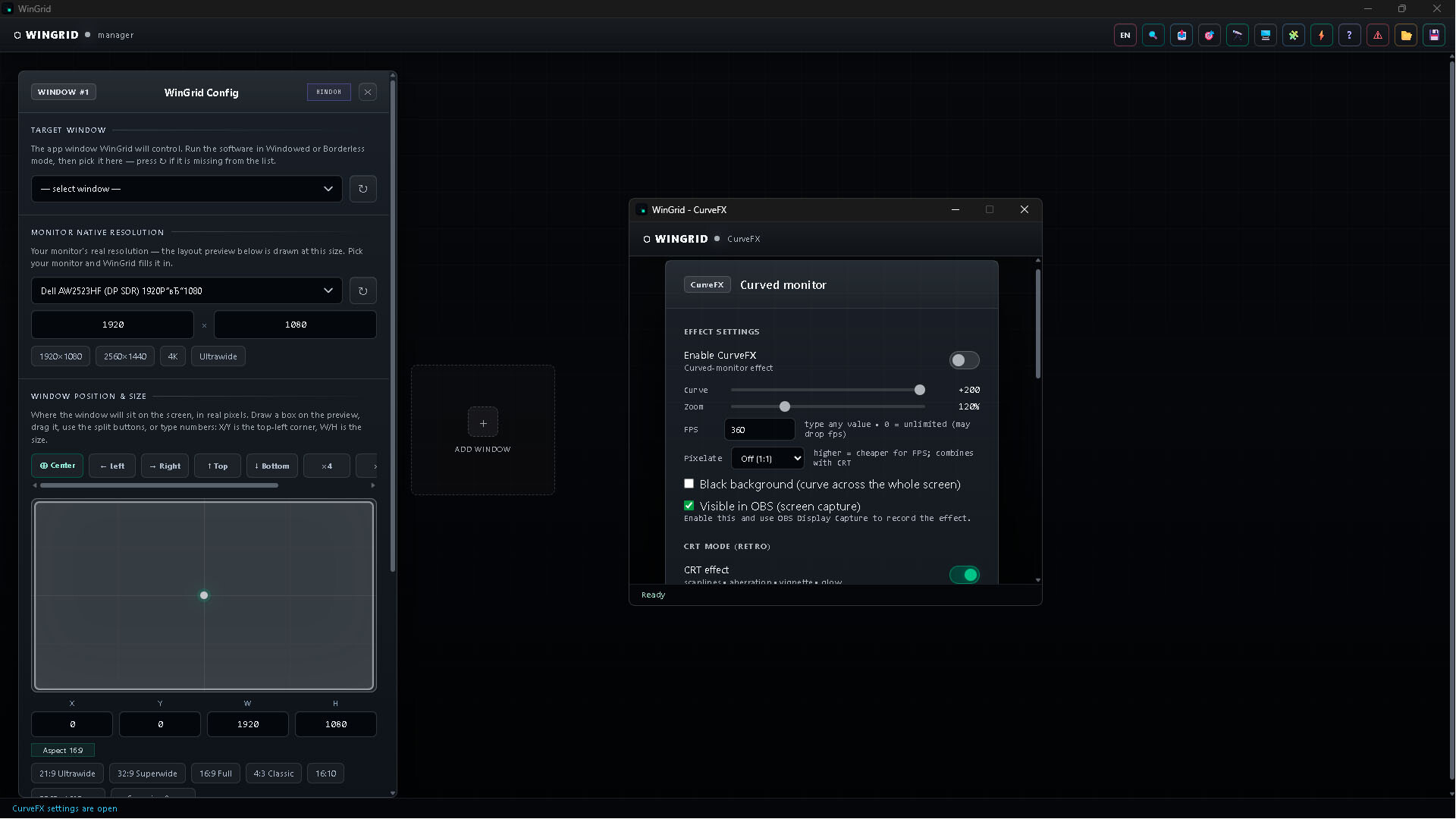
Task: Click the monitor screen toolbar icon
Action: 1266,35
